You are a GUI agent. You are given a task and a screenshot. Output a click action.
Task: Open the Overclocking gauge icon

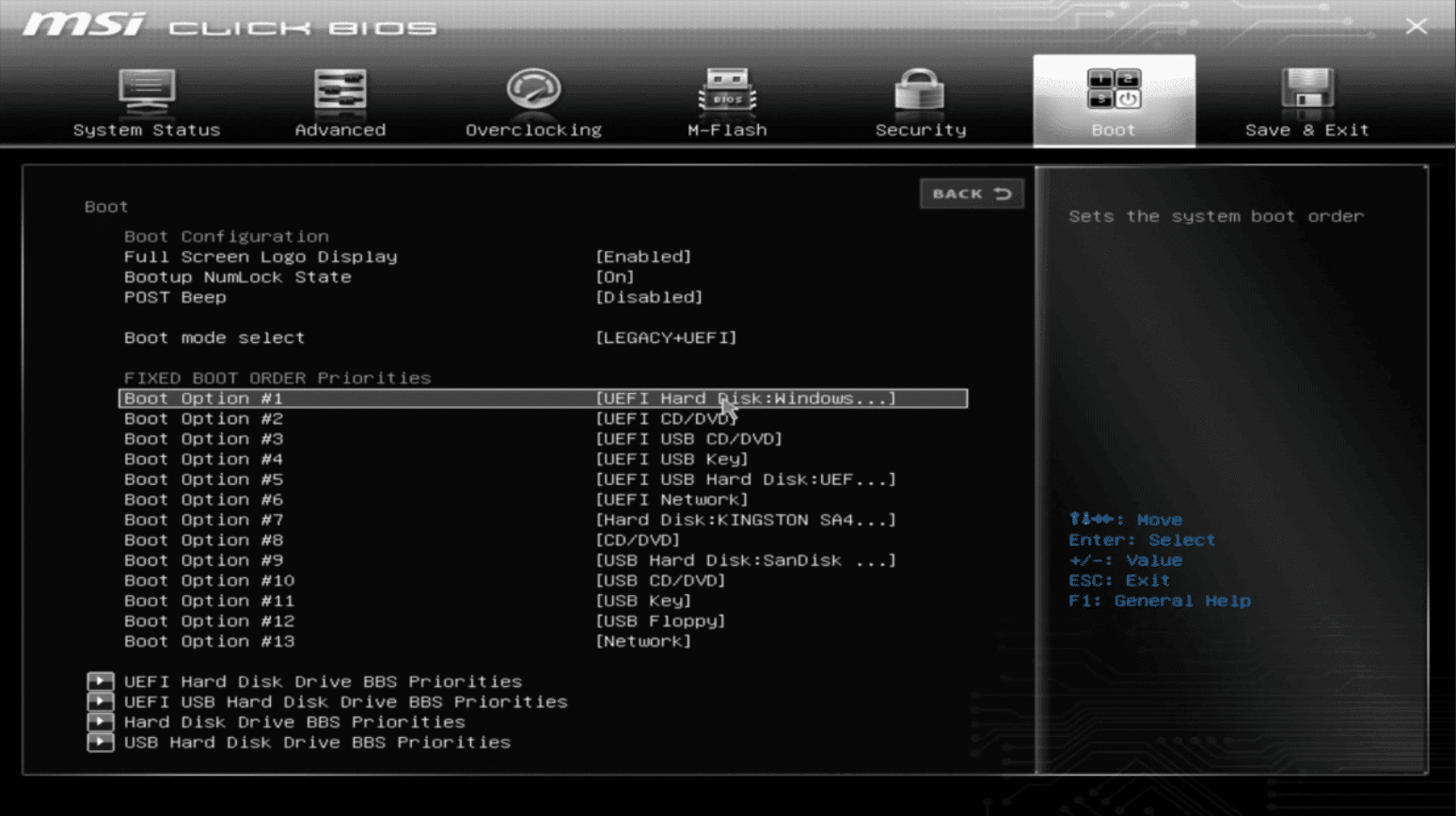tap(533, 91)
